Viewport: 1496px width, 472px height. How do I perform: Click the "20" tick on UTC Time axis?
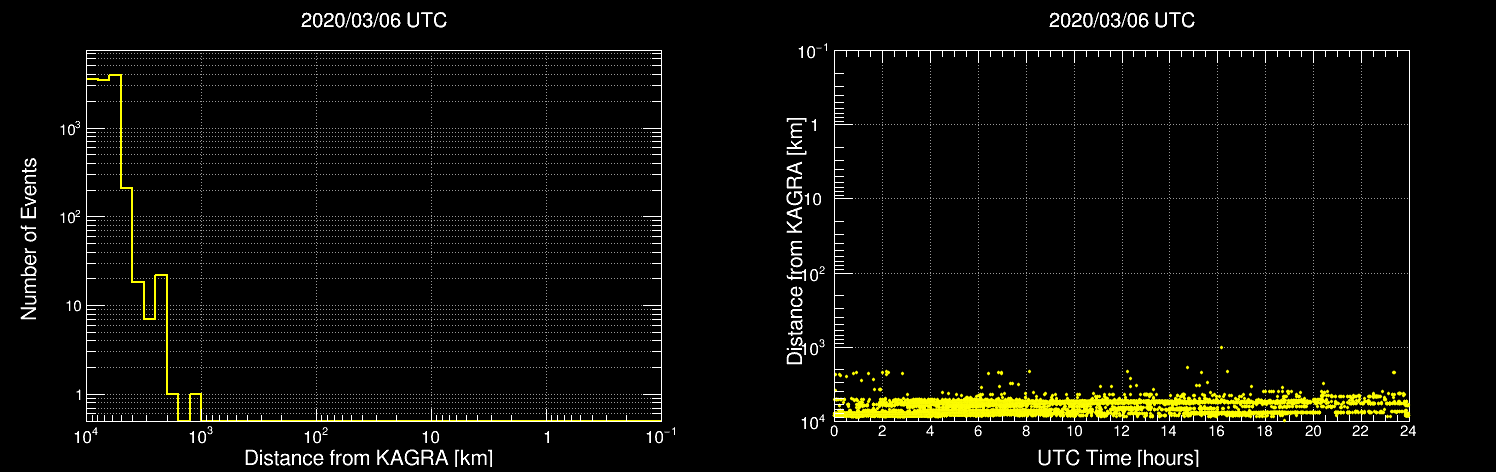[x=1313, y=433]
